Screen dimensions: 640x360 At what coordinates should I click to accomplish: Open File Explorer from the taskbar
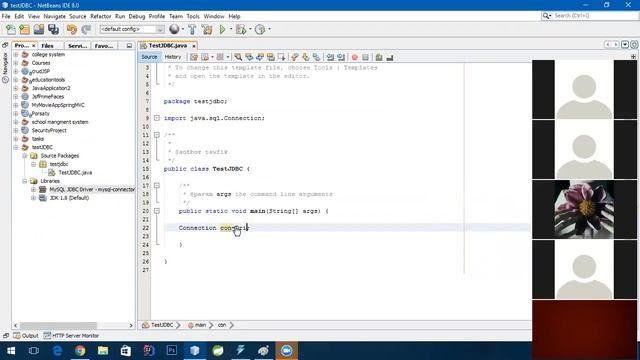click(103, 351)
